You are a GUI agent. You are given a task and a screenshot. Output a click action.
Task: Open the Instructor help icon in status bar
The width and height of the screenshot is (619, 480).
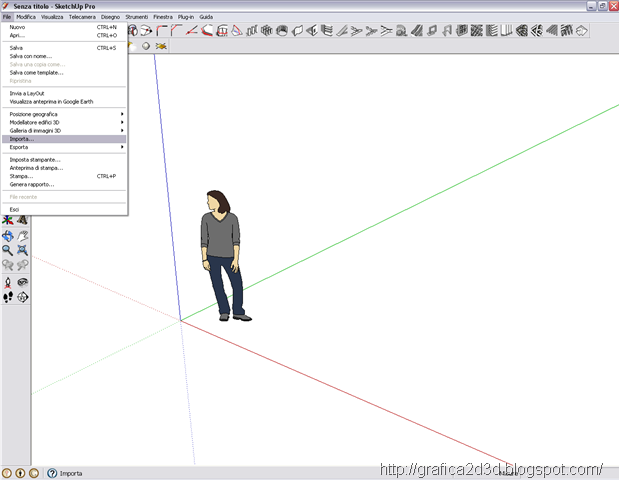click(x=52, y=473)
